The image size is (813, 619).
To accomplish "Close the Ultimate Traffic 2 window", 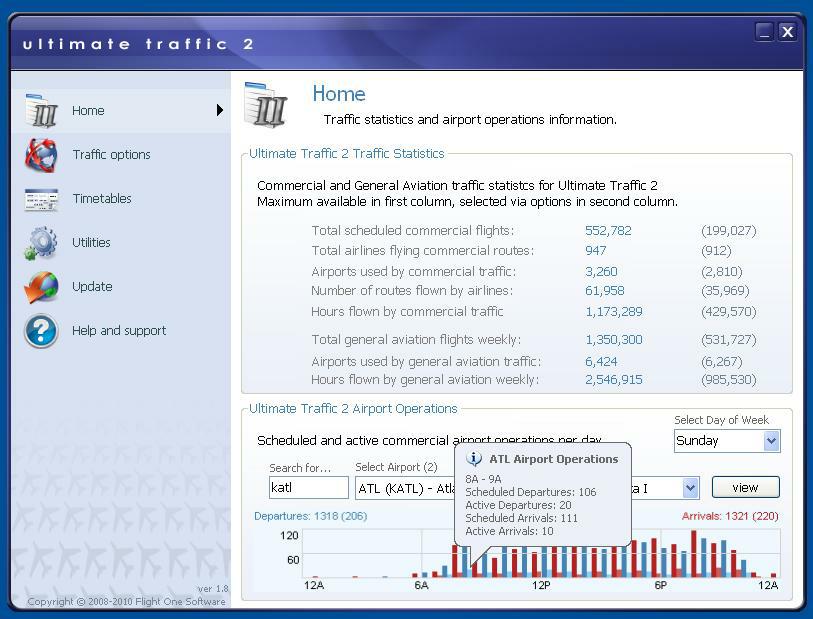I will point(787,32).
